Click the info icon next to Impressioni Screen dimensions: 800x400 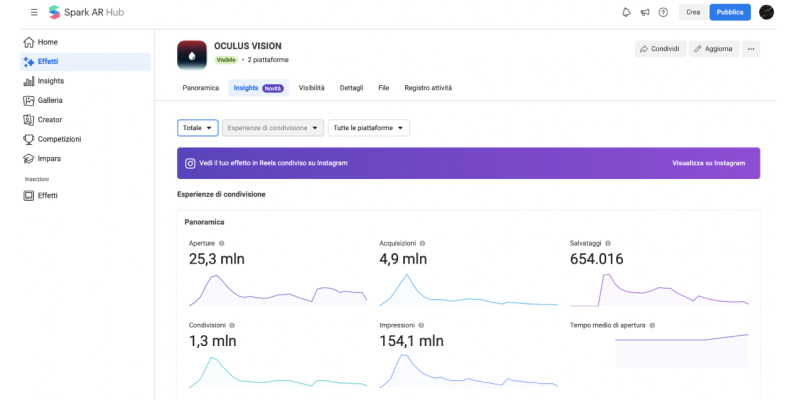[x=421, y=326]
